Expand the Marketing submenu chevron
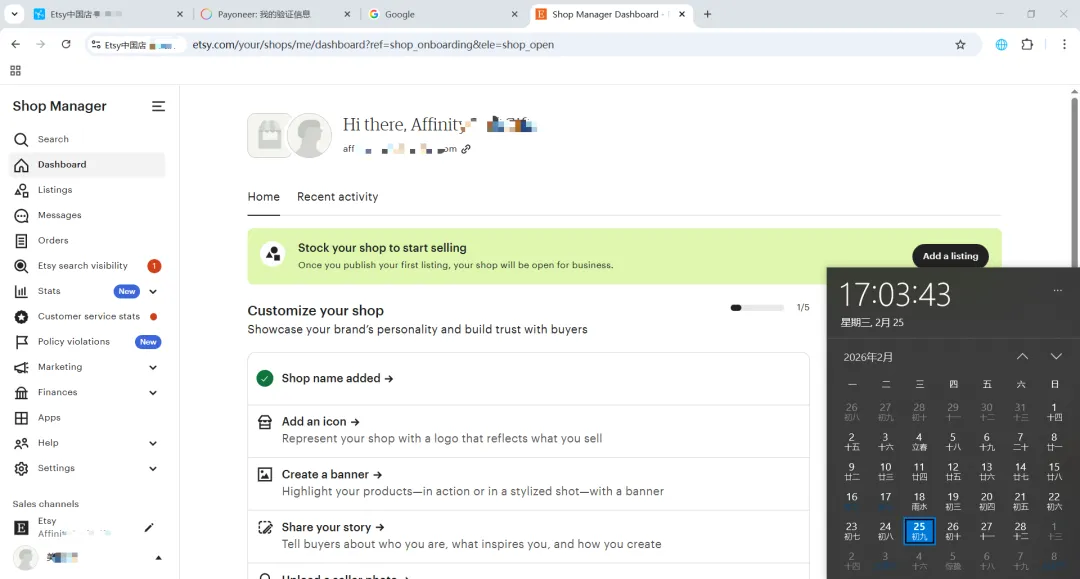The image size is (1080, 579). (x=153, y=368)
